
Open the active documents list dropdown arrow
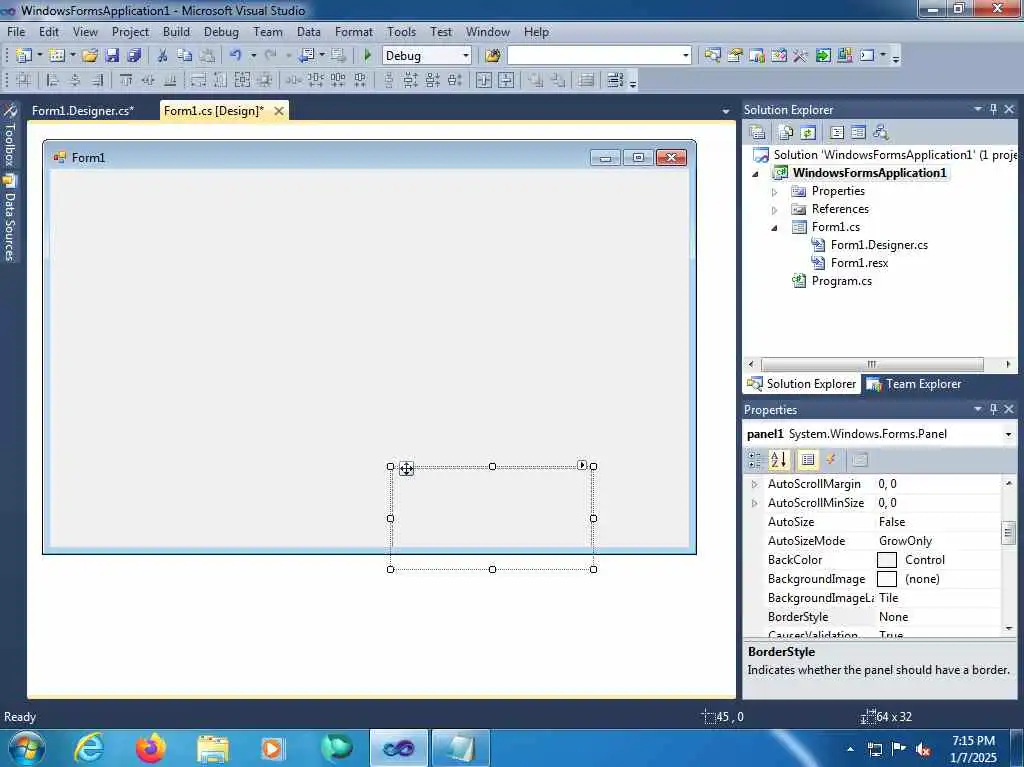(726, 112)
